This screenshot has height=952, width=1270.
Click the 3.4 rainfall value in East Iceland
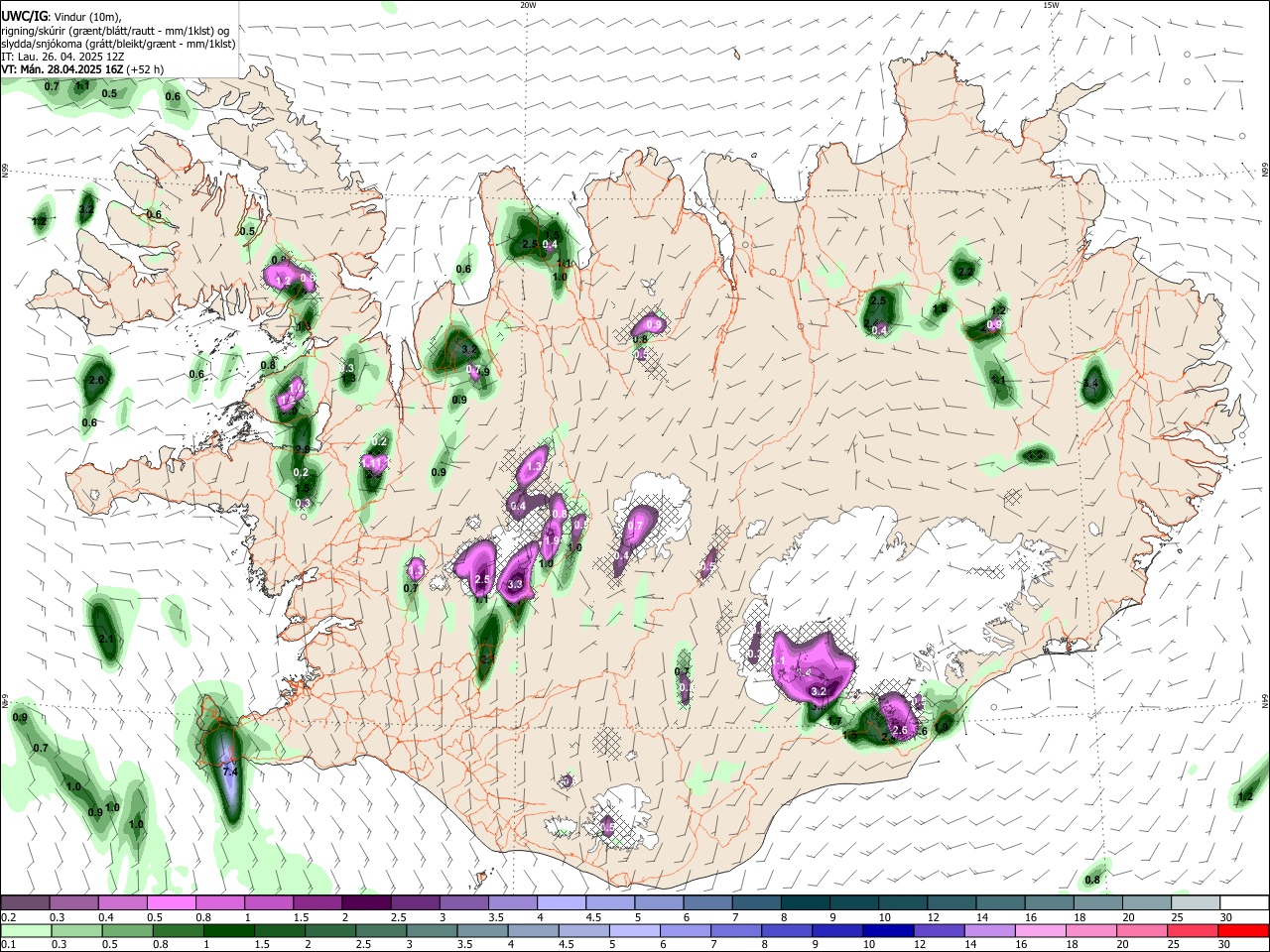1092,383
